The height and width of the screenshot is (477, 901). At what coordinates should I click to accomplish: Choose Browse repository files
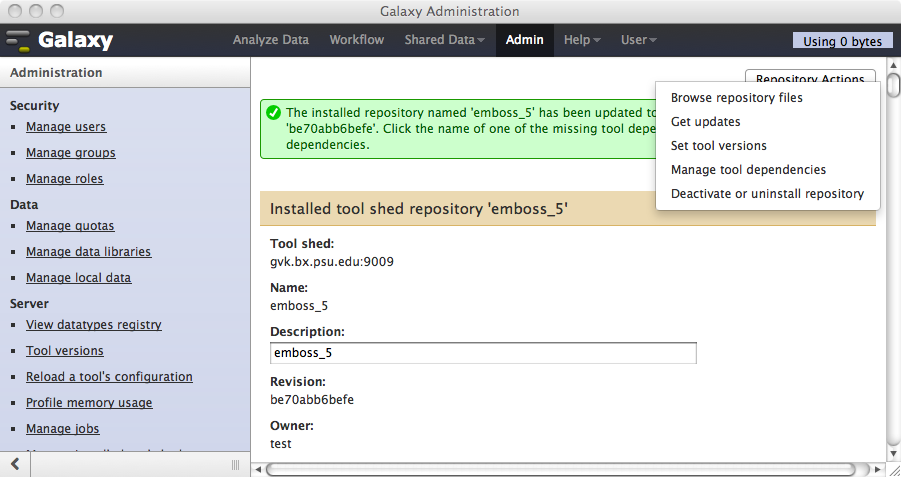[x=737, y=98]
